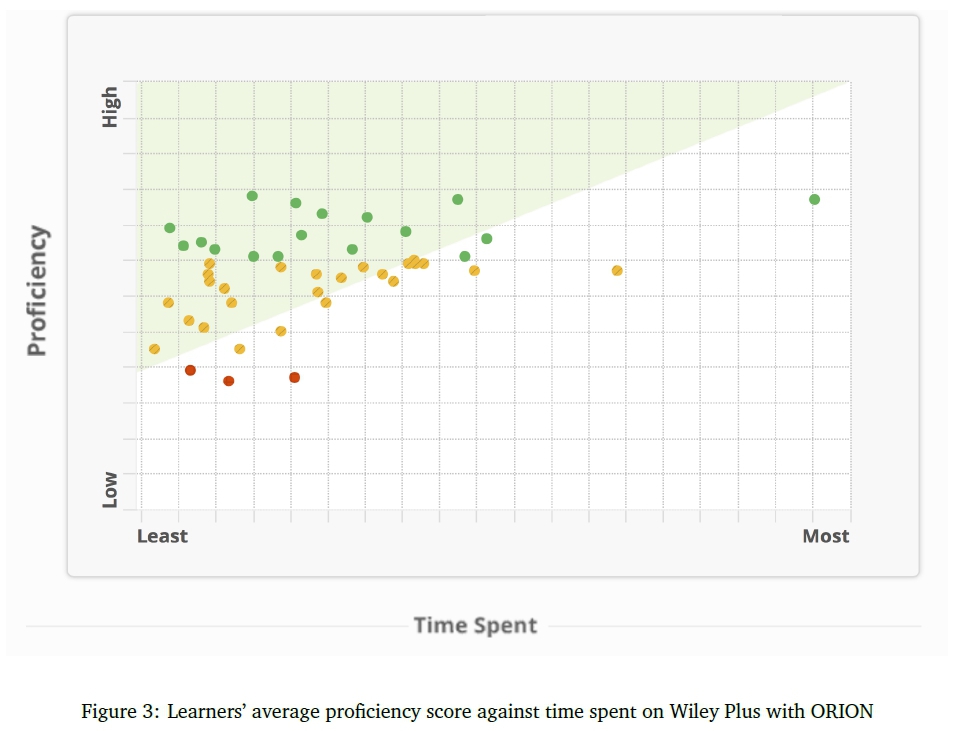Click the orange point just above the lowest red point
The image size is (959, 731).
click(x=239, y=349)
